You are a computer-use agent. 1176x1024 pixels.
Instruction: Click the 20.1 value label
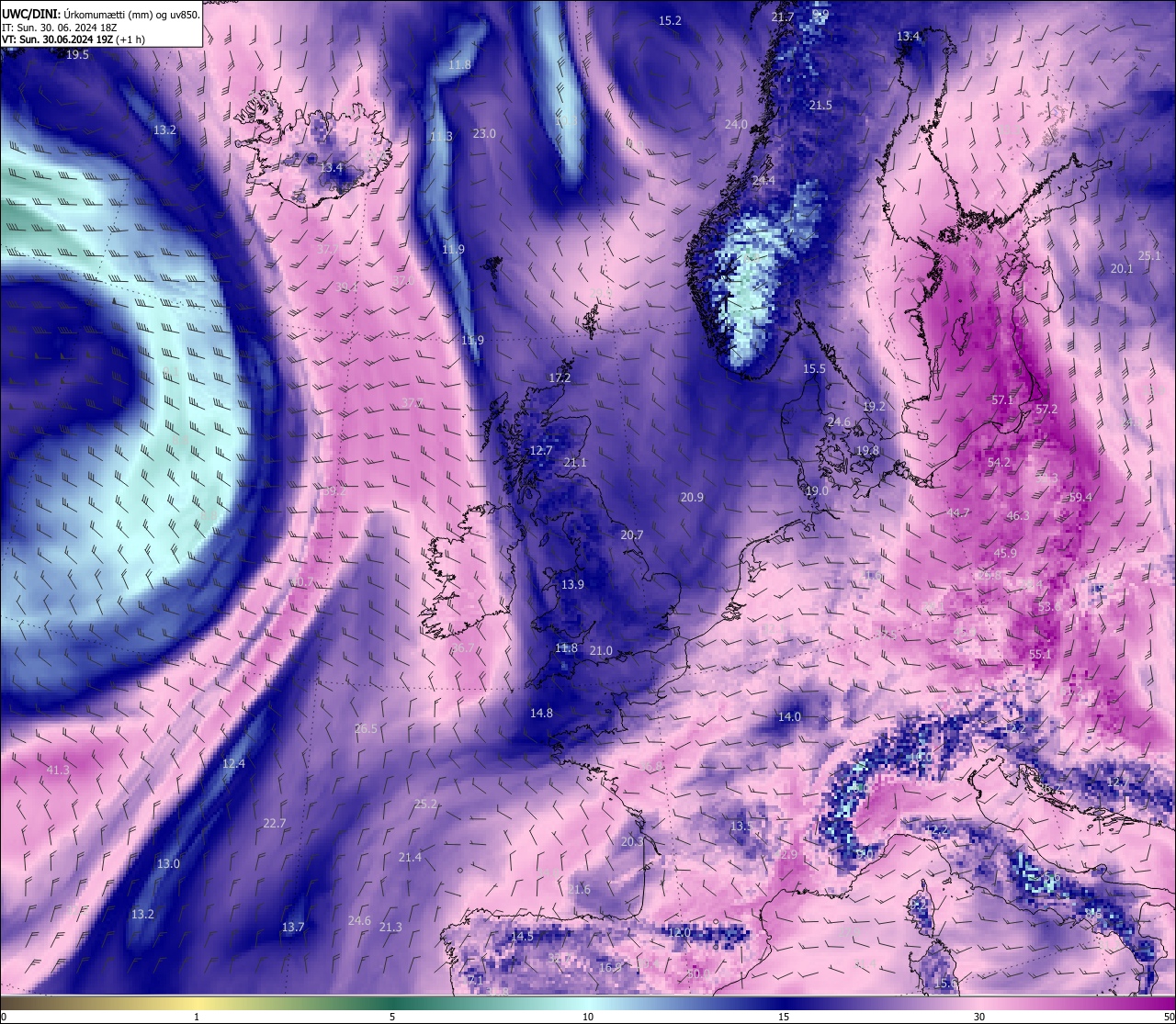(1122, 268)
